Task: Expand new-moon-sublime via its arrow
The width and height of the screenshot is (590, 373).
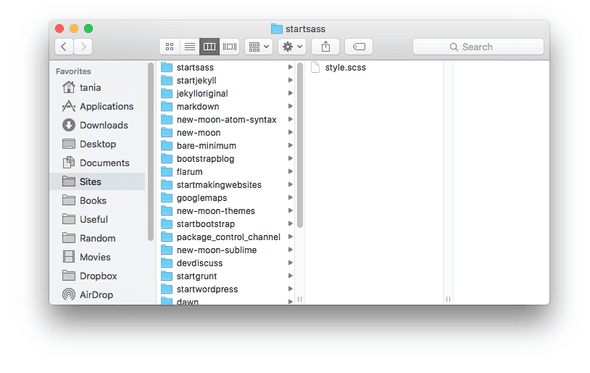Action: (x=290, y=250)
